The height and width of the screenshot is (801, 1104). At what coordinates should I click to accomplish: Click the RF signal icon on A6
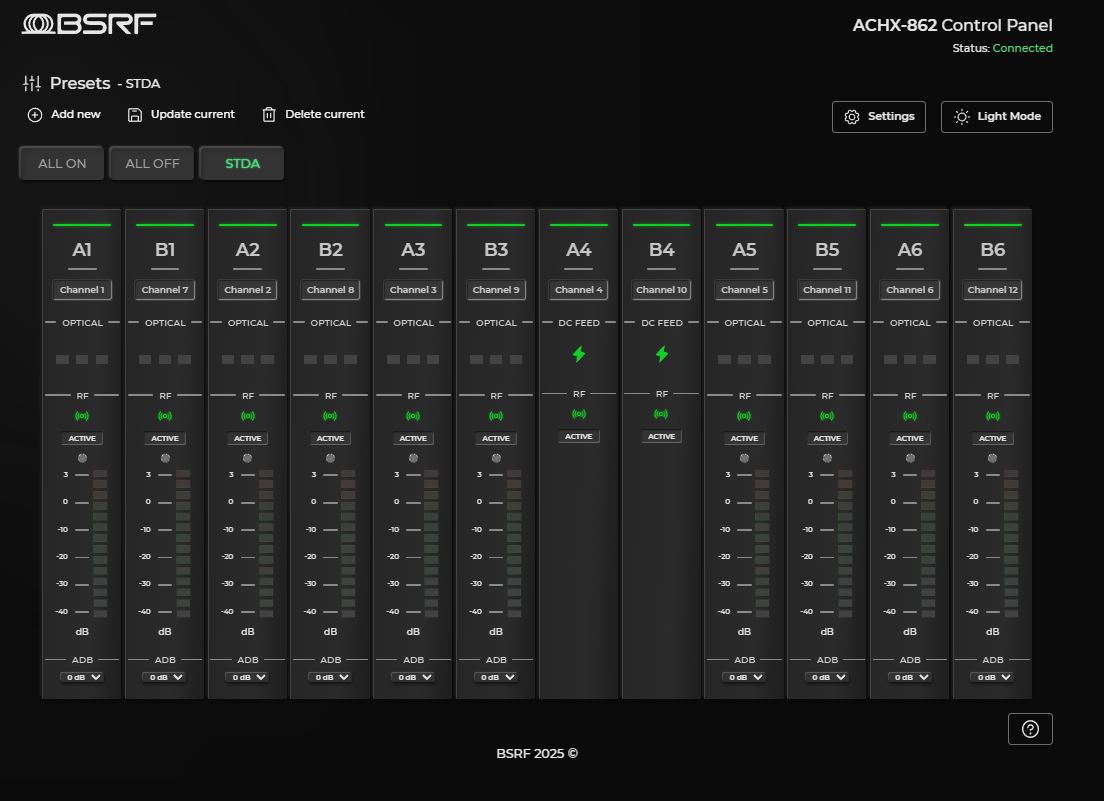(x=910, y=416)
